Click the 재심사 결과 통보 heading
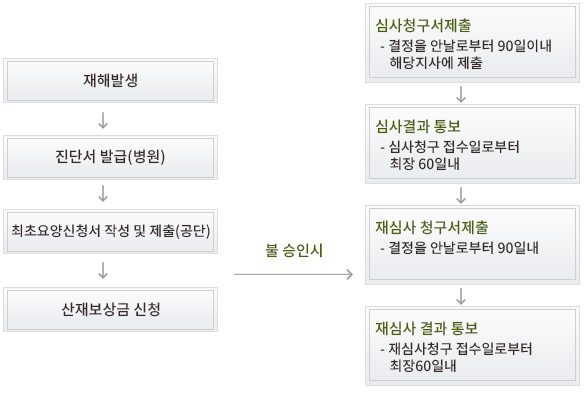Image resolution: width=584 pixels, height=394 pixels. (427, 328)
